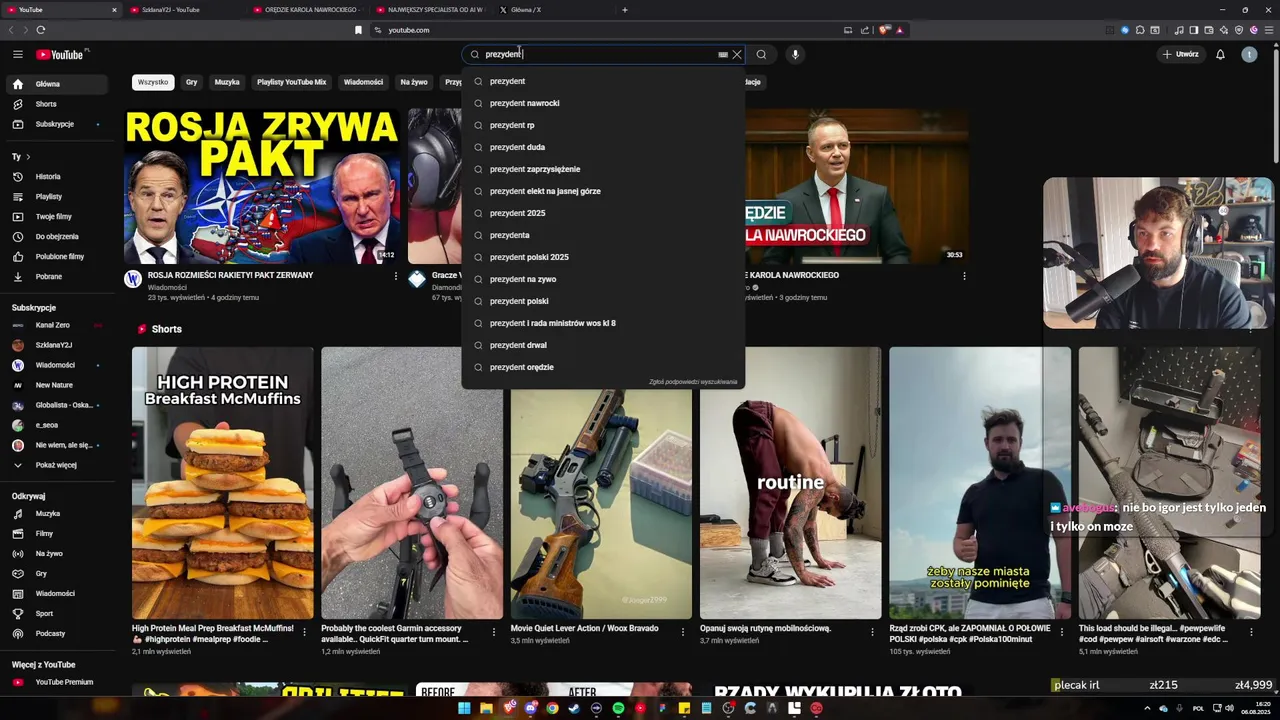Open a new browser tab with plus
Screen dimensions: 1280x720
625,10
